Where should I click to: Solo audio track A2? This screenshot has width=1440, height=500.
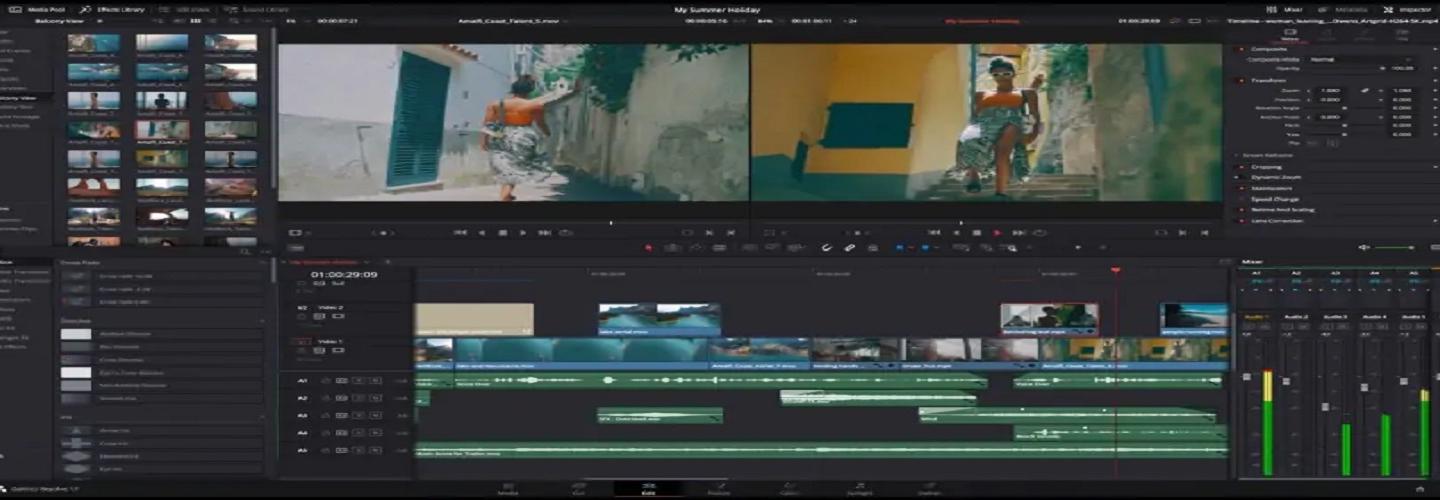click(359, 398)
